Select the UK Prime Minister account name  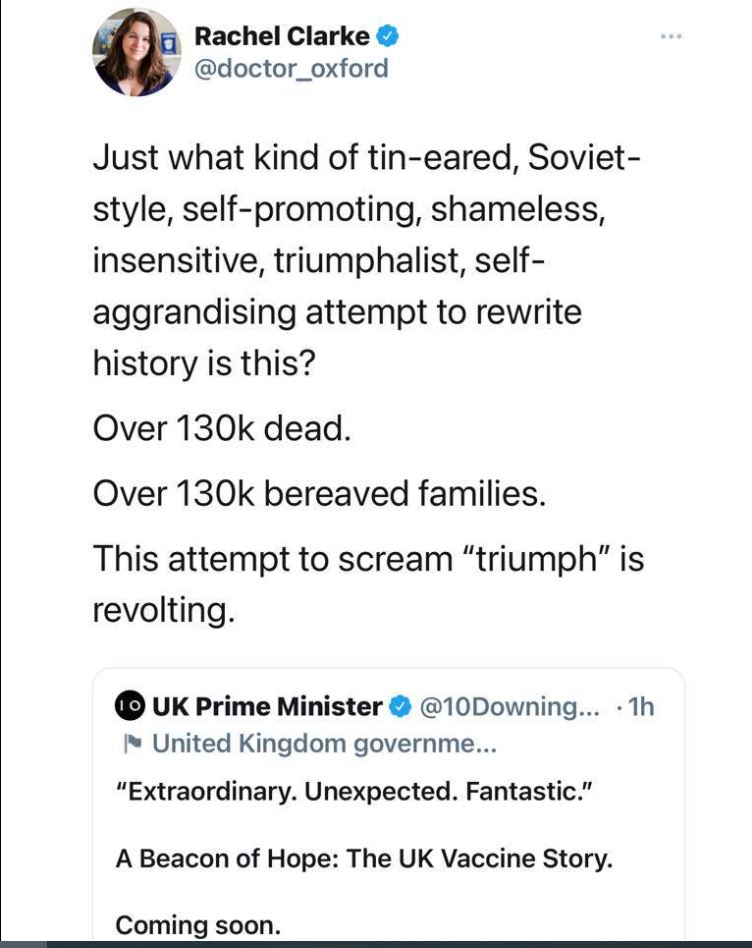[x=267, y=707]
